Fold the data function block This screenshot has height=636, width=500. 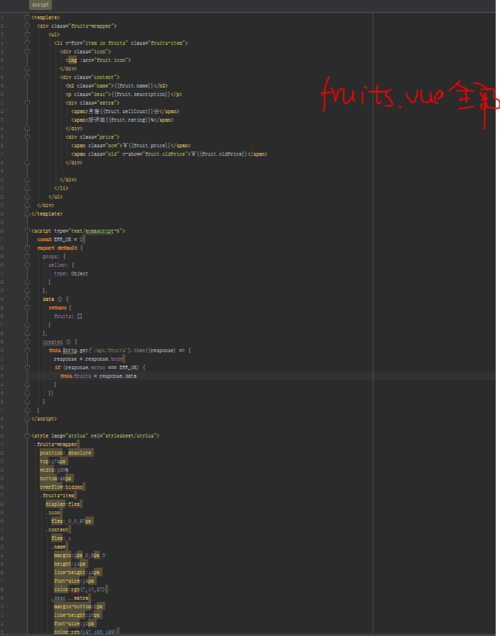[x=27, y=299]
